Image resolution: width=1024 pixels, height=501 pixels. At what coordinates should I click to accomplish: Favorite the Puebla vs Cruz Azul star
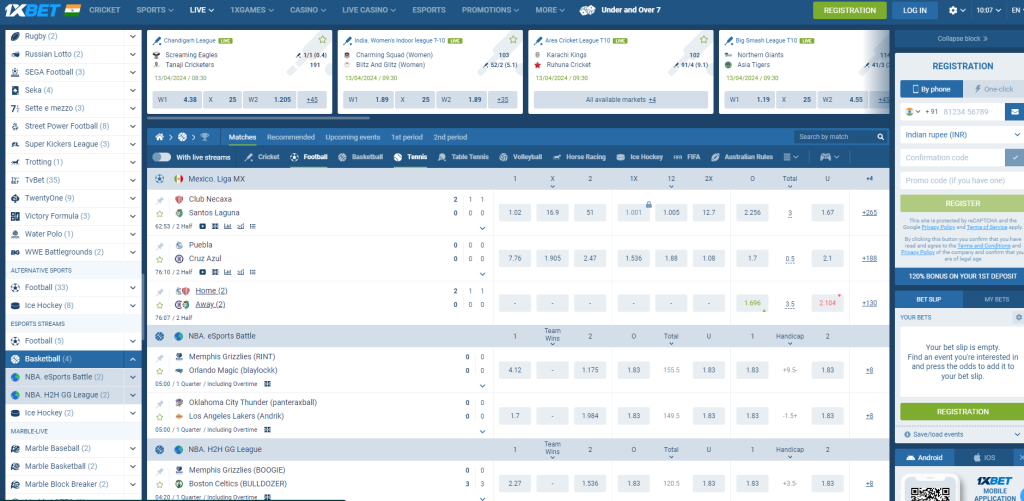click(159, 259)
